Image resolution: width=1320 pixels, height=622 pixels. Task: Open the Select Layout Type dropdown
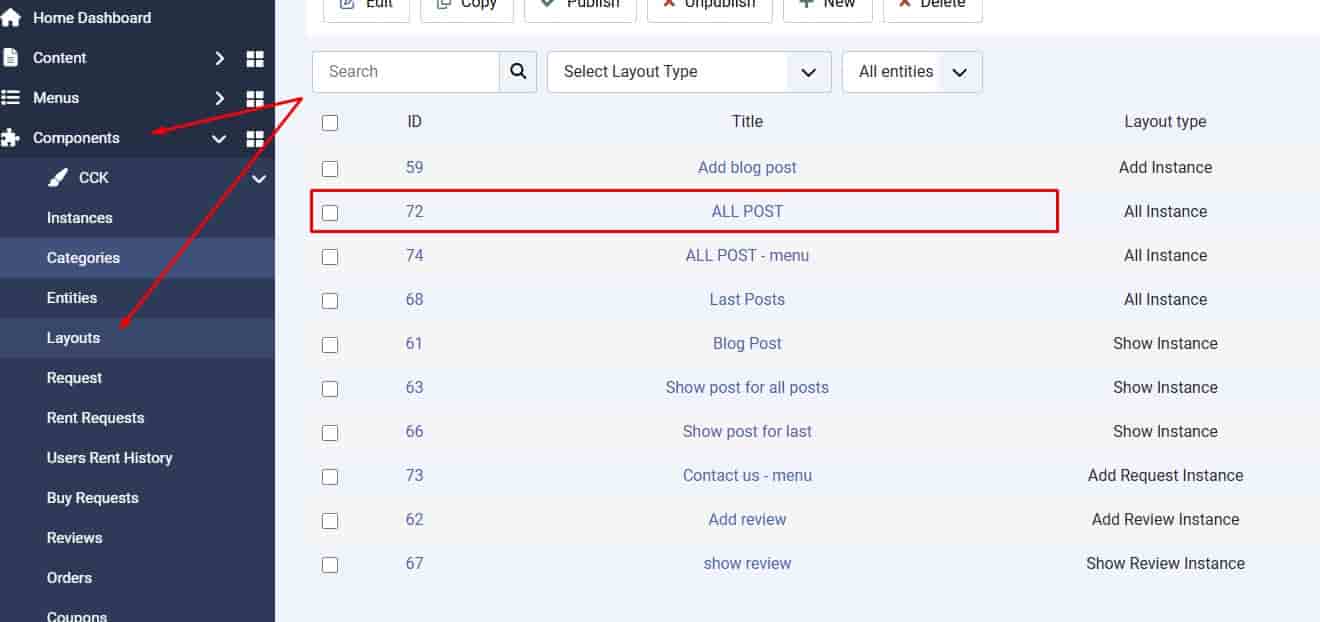click(689, 72)
